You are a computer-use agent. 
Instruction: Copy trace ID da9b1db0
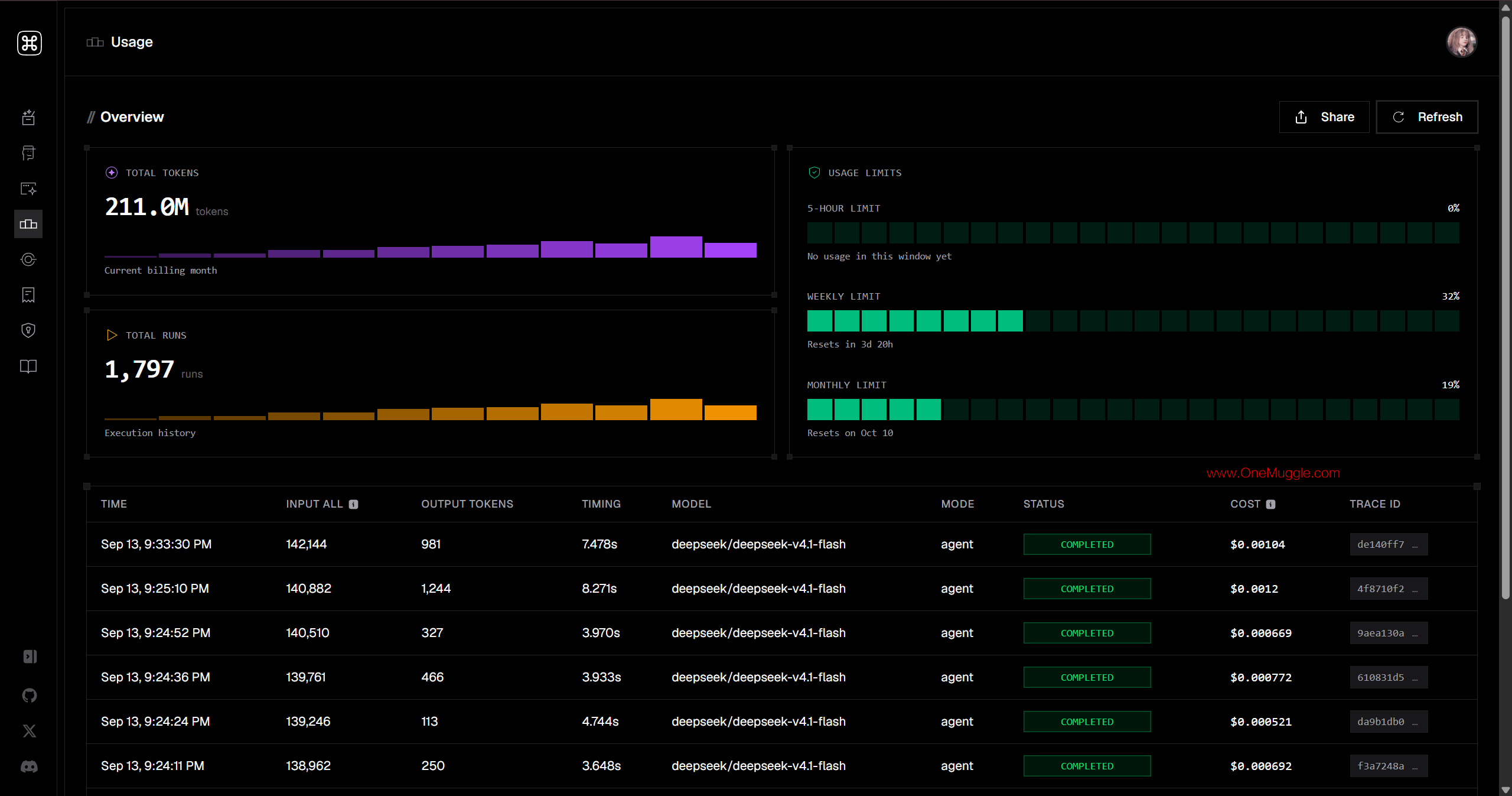[1389, 722]
